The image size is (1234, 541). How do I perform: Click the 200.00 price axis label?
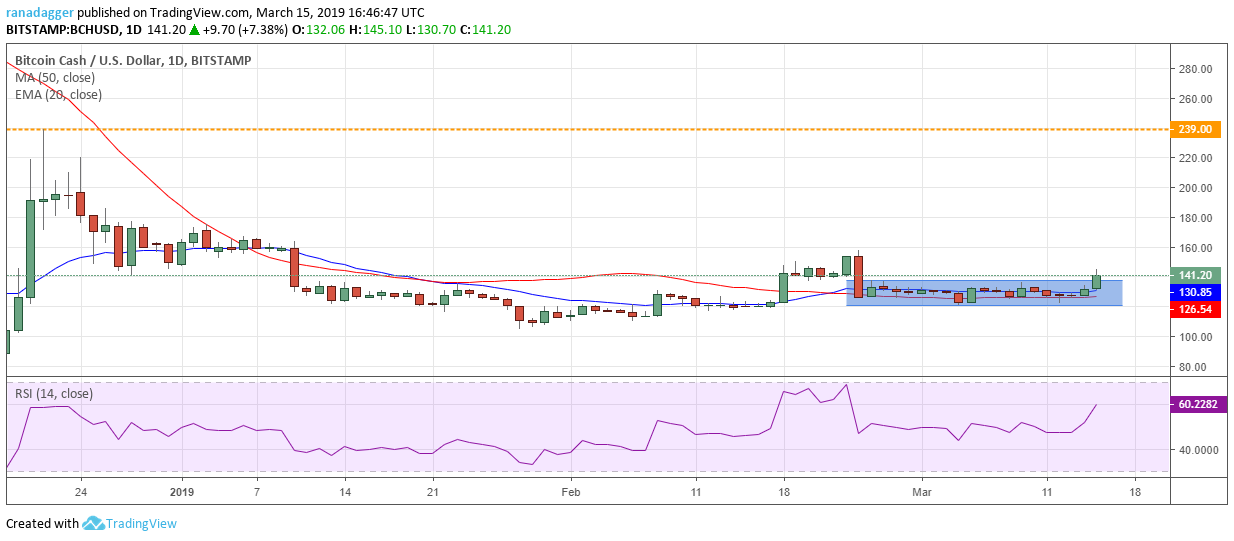coord(1195,188)
